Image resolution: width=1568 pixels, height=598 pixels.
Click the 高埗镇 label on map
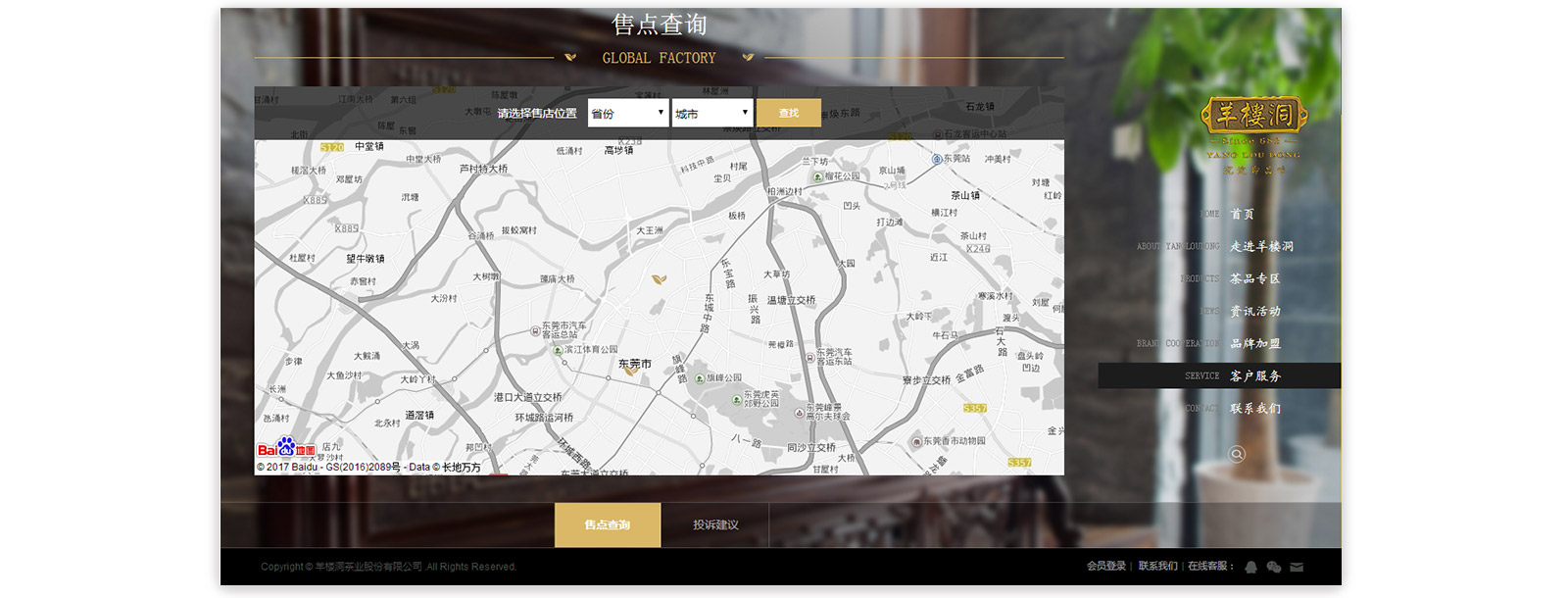(x=618, y=151)
